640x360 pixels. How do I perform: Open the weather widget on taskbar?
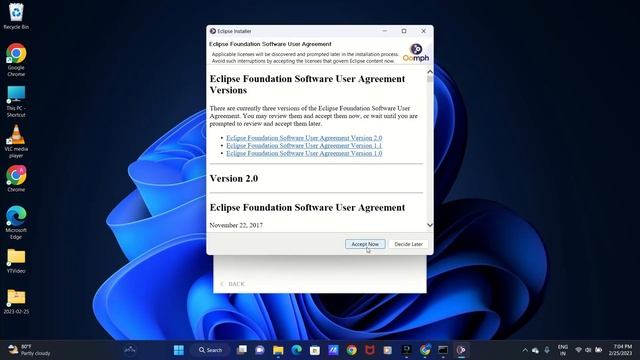click(29, 350)
